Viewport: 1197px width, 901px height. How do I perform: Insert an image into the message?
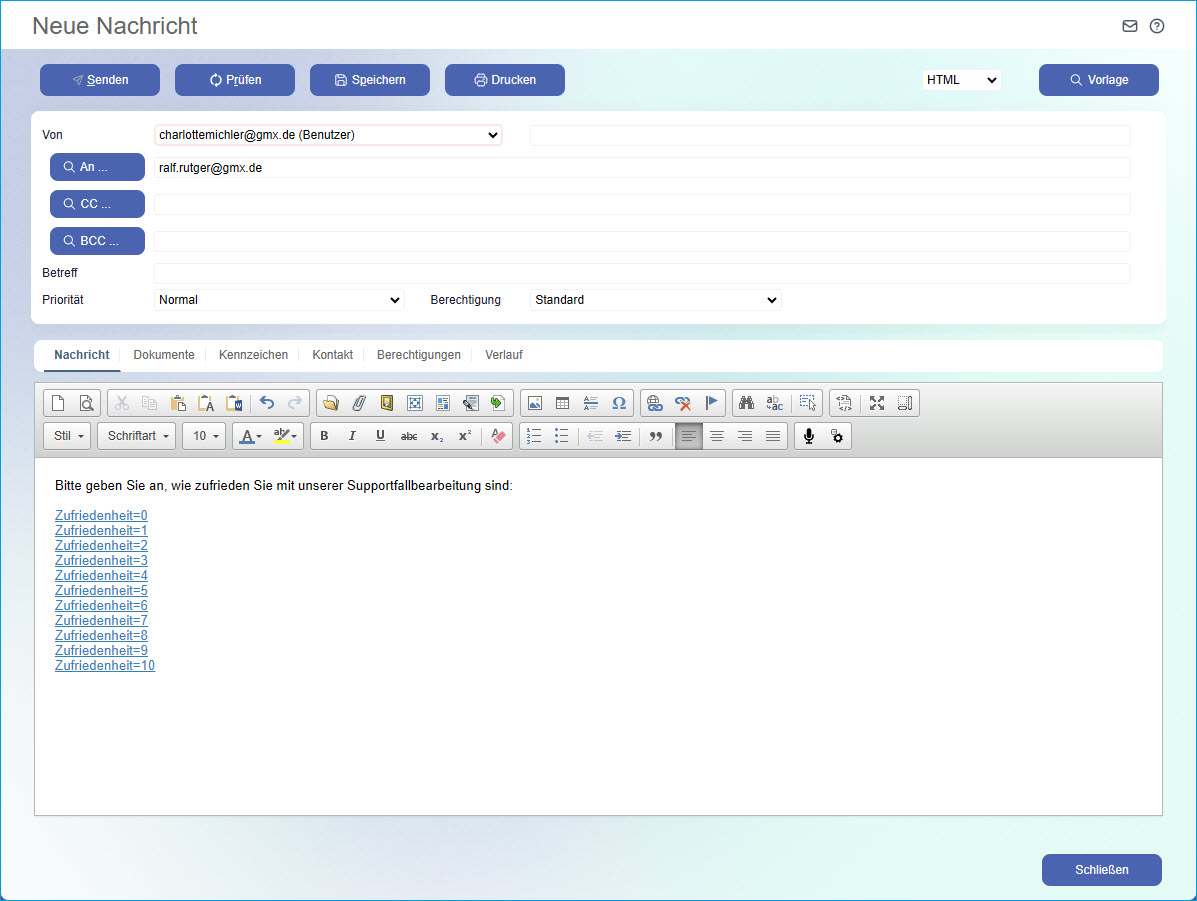tap(534, 403)
